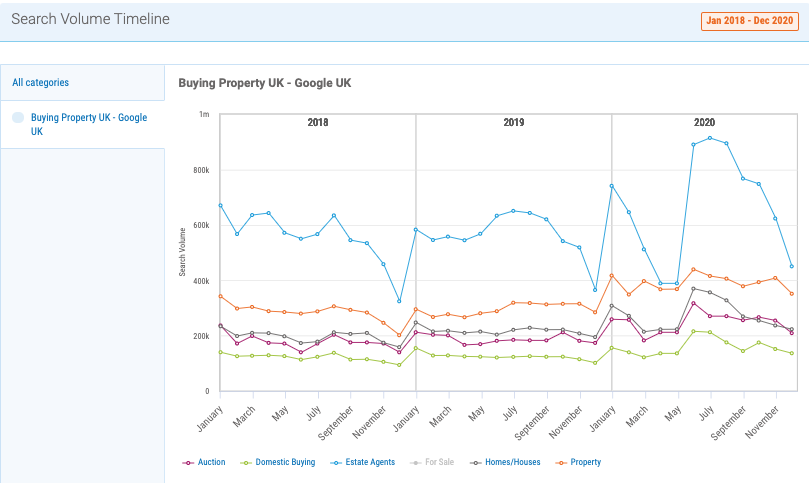Select All categories in the sidebar
This screenshot has height=483, width=809.
coord(40,83)
